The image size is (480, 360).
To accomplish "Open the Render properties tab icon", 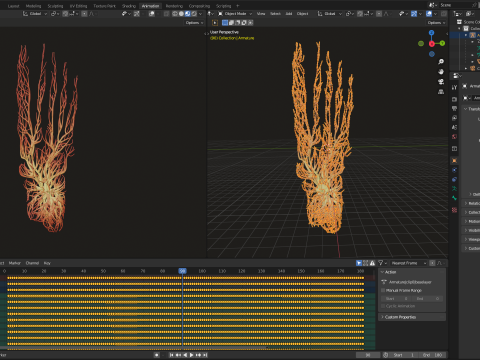I will 454,99.
